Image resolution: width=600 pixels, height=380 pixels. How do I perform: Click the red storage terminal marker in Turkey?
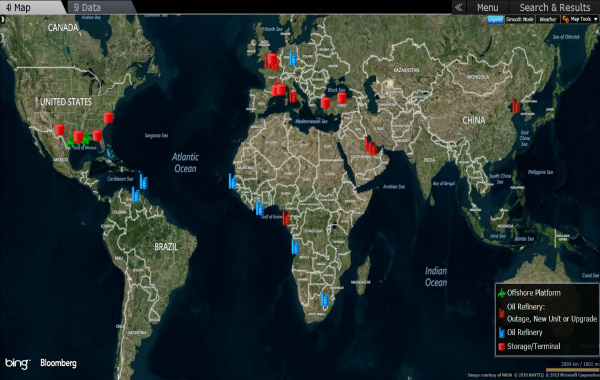point(341,98)
